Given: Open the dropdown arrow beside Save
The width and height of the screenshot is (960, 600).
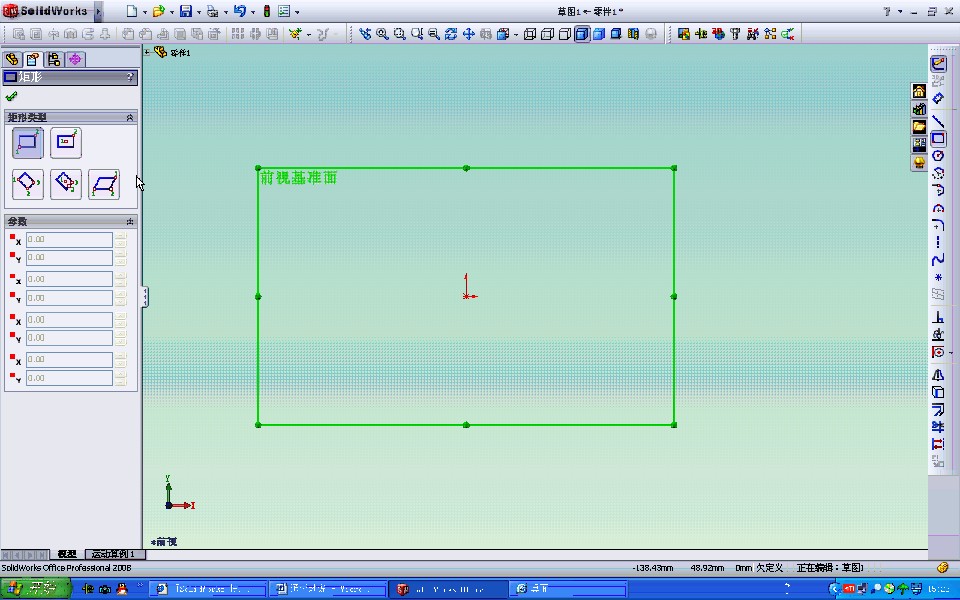Looking at the screenshot, I should click(x=198, y=12).
